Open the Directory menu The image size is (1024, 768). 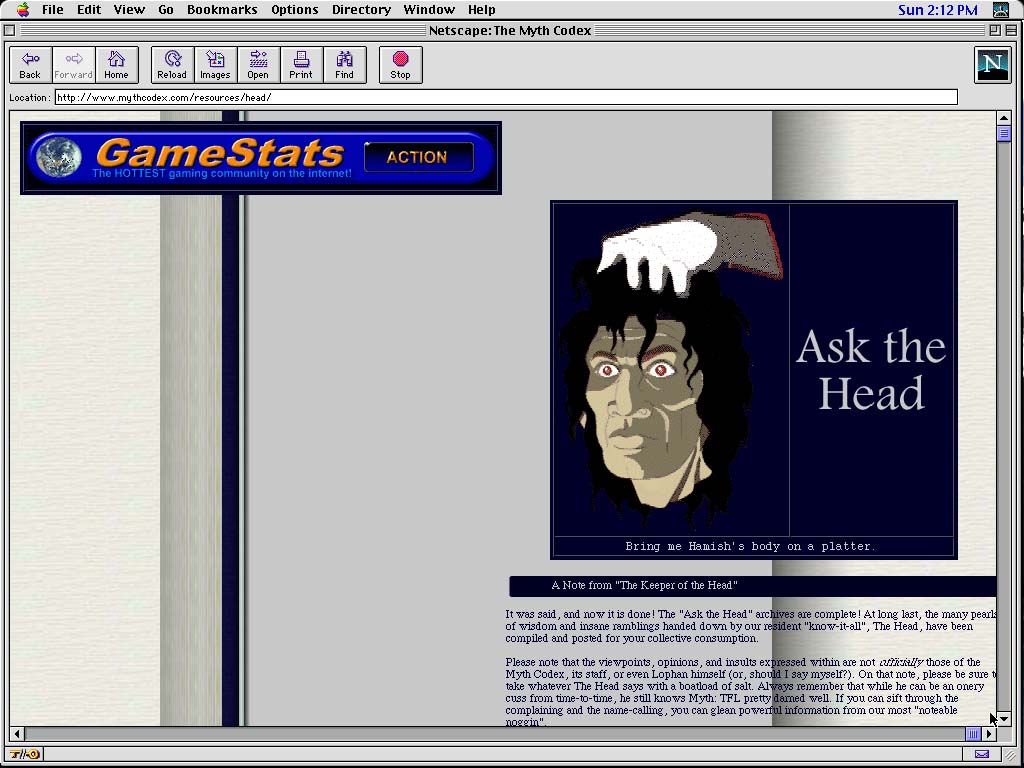[361, 10]
